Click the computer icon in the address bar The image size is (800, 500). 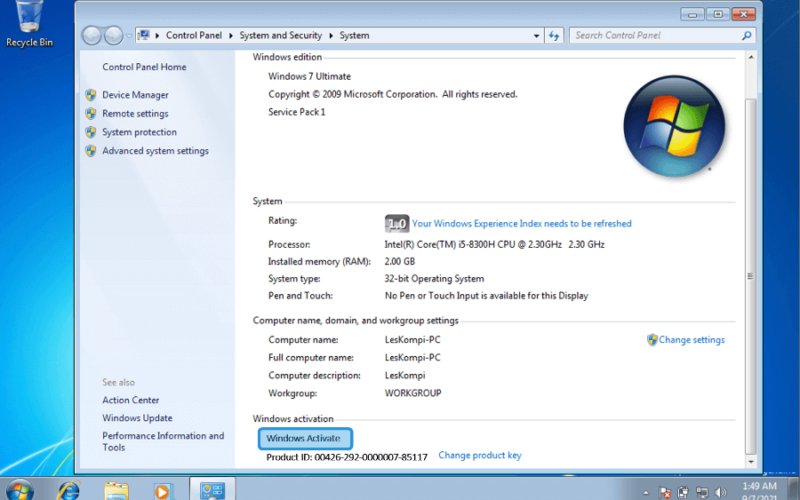click(144, 35)
